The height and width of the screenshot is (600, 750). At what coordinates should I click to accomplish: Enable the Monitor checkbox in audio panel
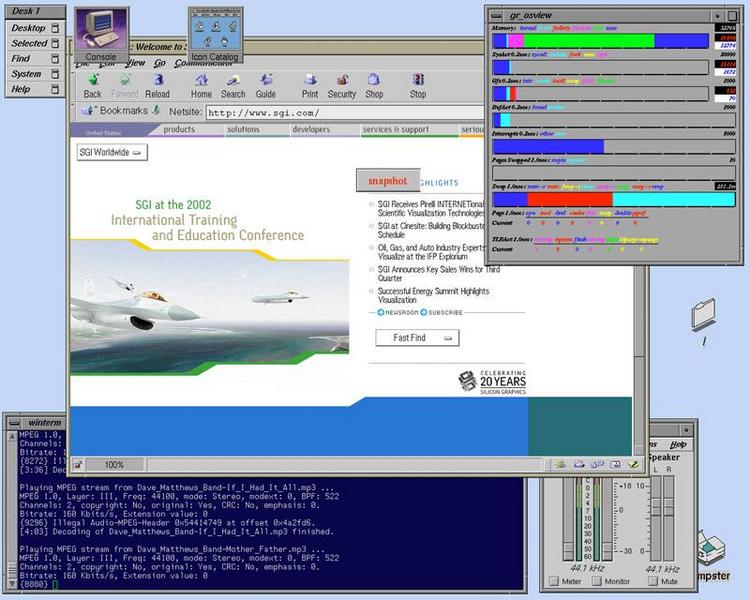pyautogui.click(x=596, y=581)
